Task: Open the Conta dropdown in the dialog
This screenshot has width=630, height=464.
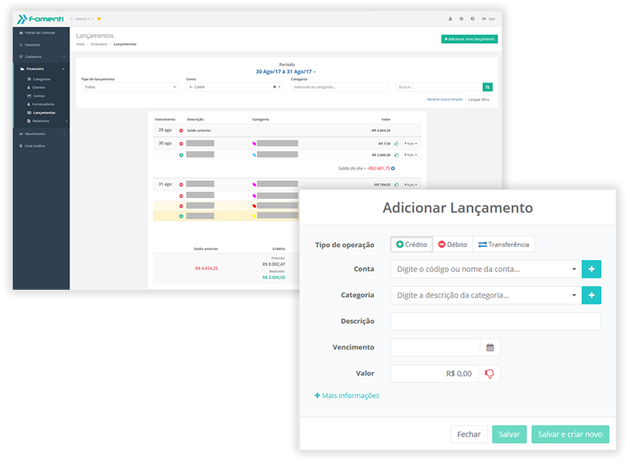Action: [485, 269]
